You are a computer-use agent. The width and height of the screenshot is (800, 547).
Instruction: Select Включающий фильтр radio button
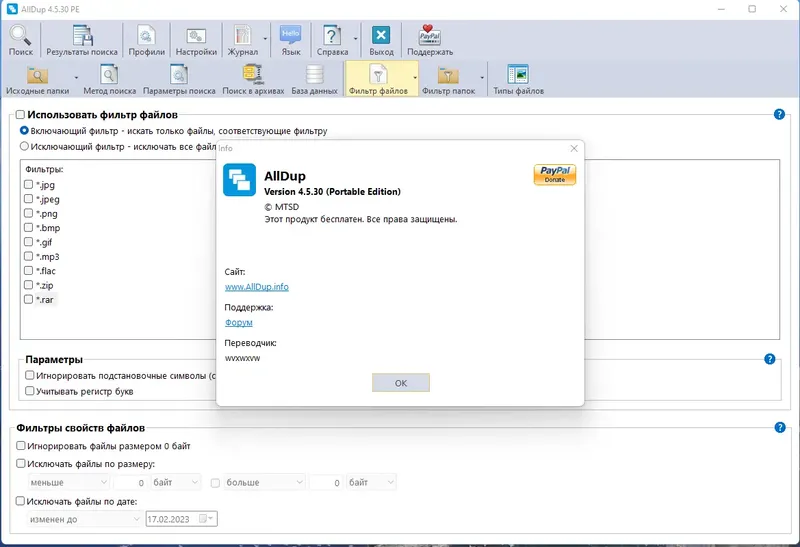click(x=24, y=131)
